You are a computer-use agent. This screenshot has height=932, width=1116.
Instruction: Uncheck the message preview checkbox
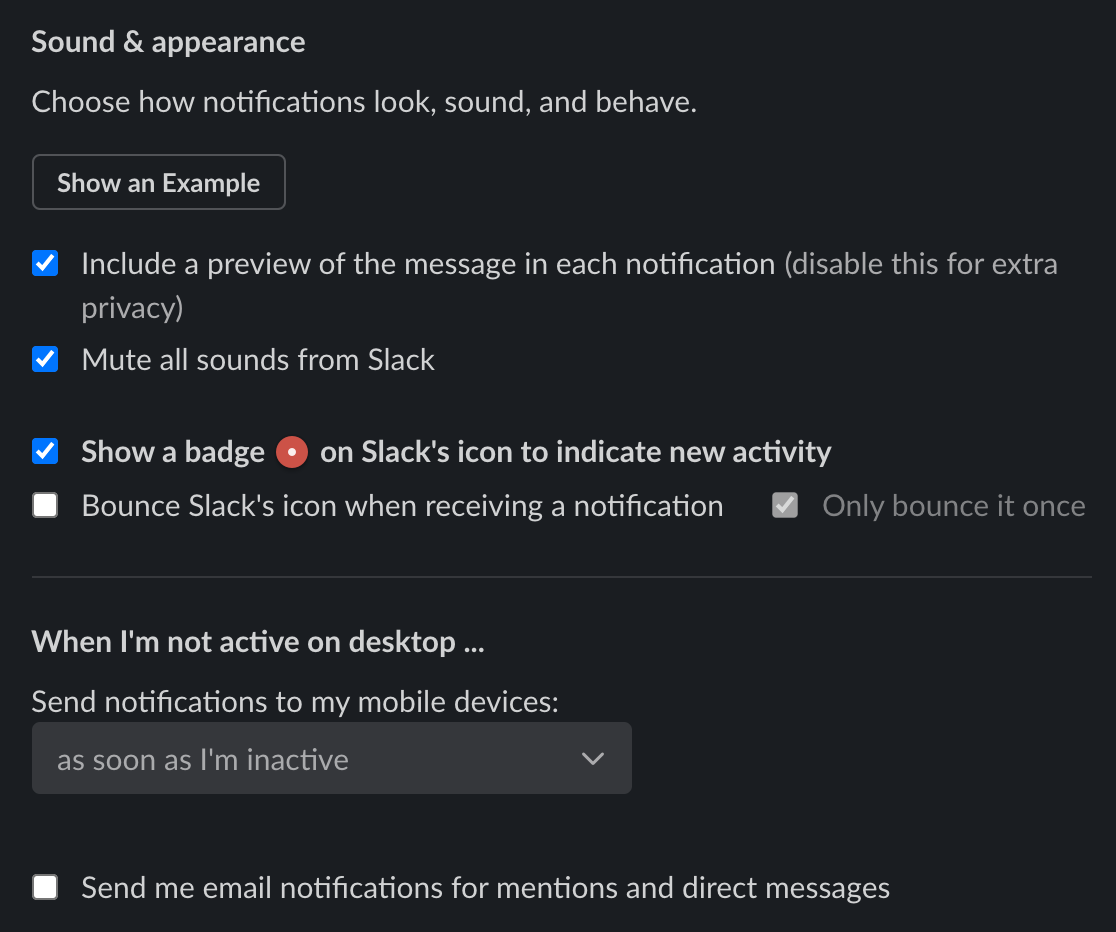point(45,263)
